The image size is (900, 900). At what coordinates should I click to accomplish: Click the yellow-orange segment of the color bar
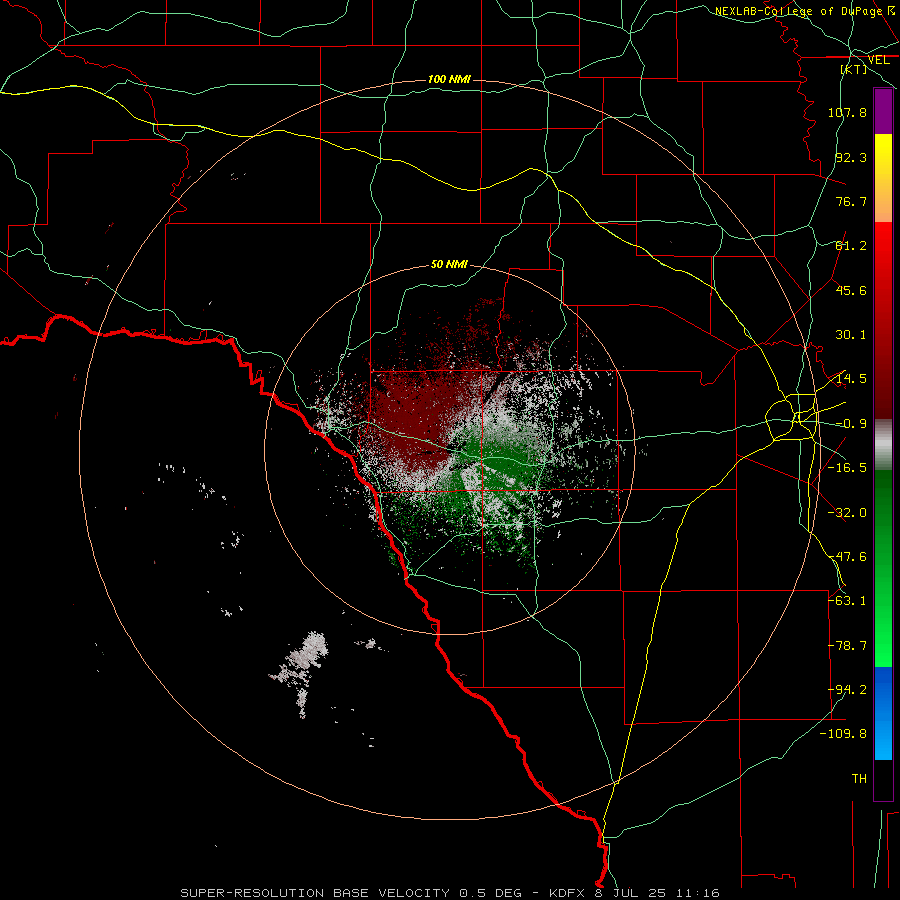(883, 178)
